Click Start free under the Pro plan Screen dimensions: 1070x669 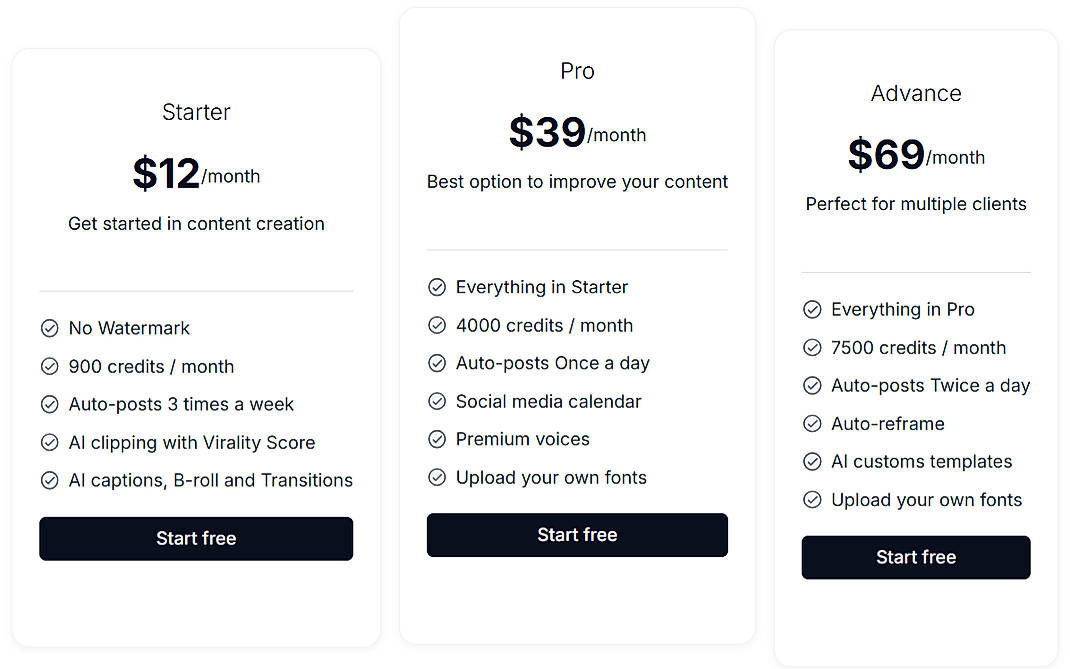tap(577, 535)
